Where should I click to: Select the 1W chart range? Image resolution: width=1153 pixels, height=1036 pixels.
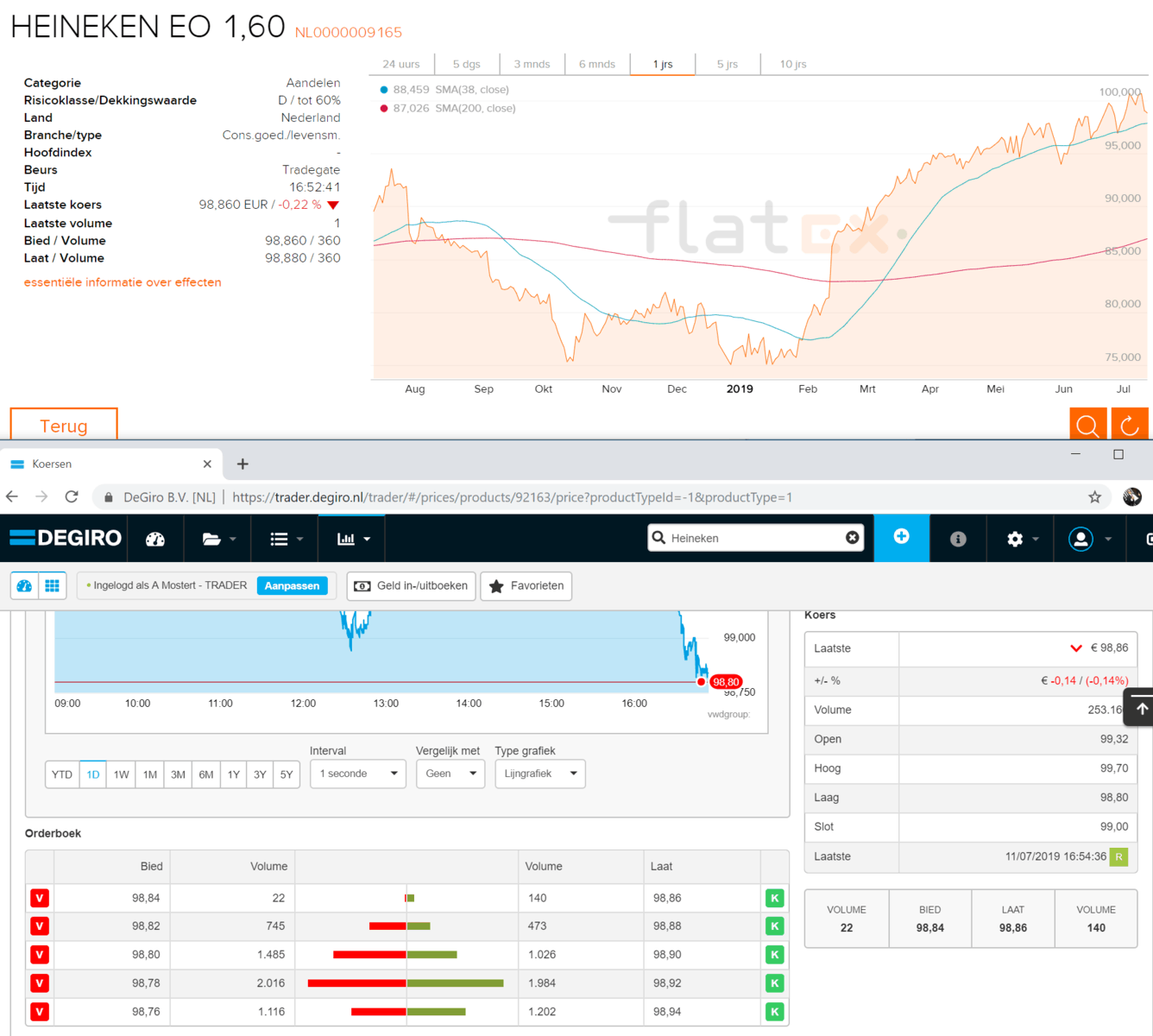(x=122, y=774)
